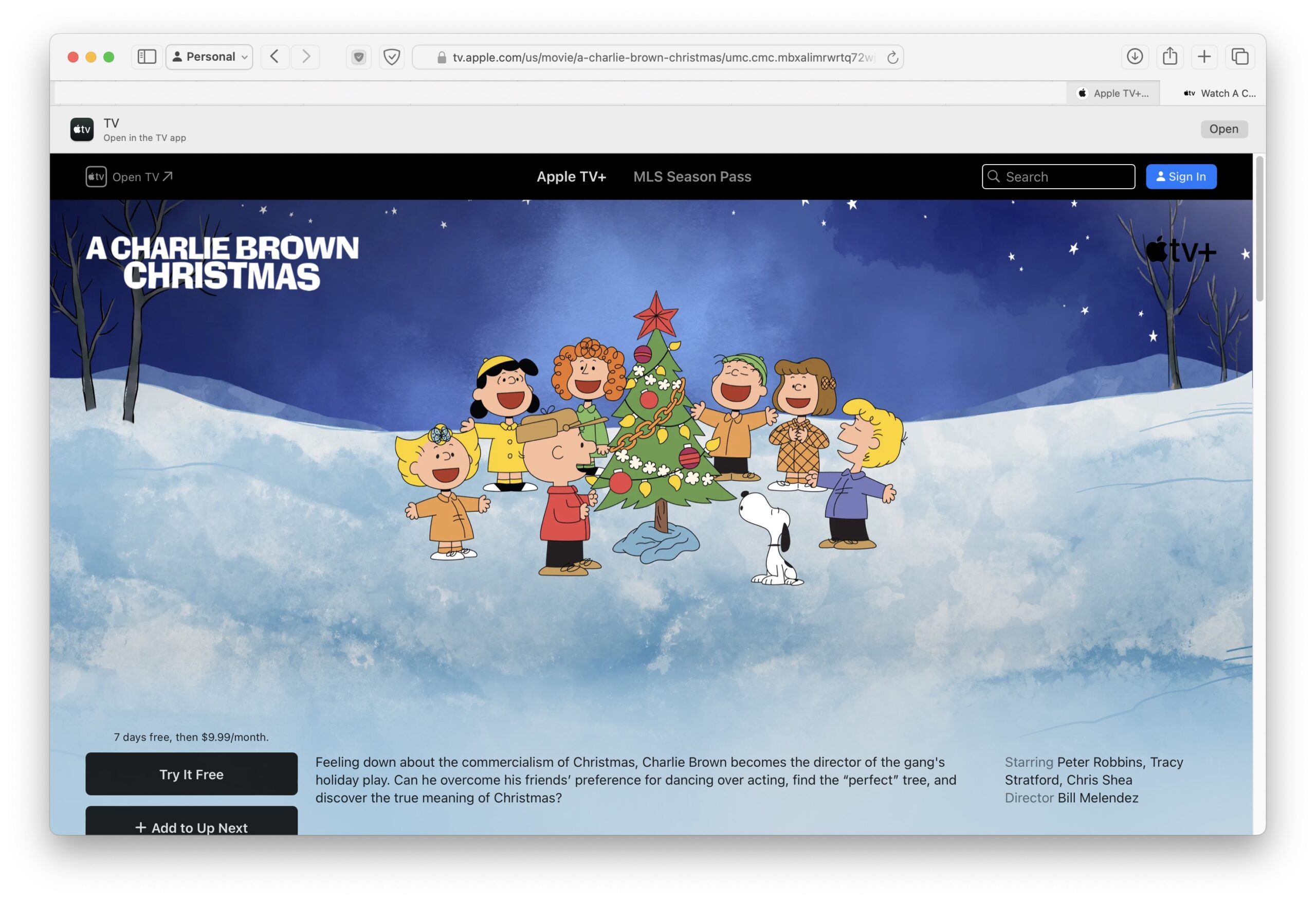Open the Share menu in the toolbar
This screenshot has height=901, width=1316.
coord(1169,57)
